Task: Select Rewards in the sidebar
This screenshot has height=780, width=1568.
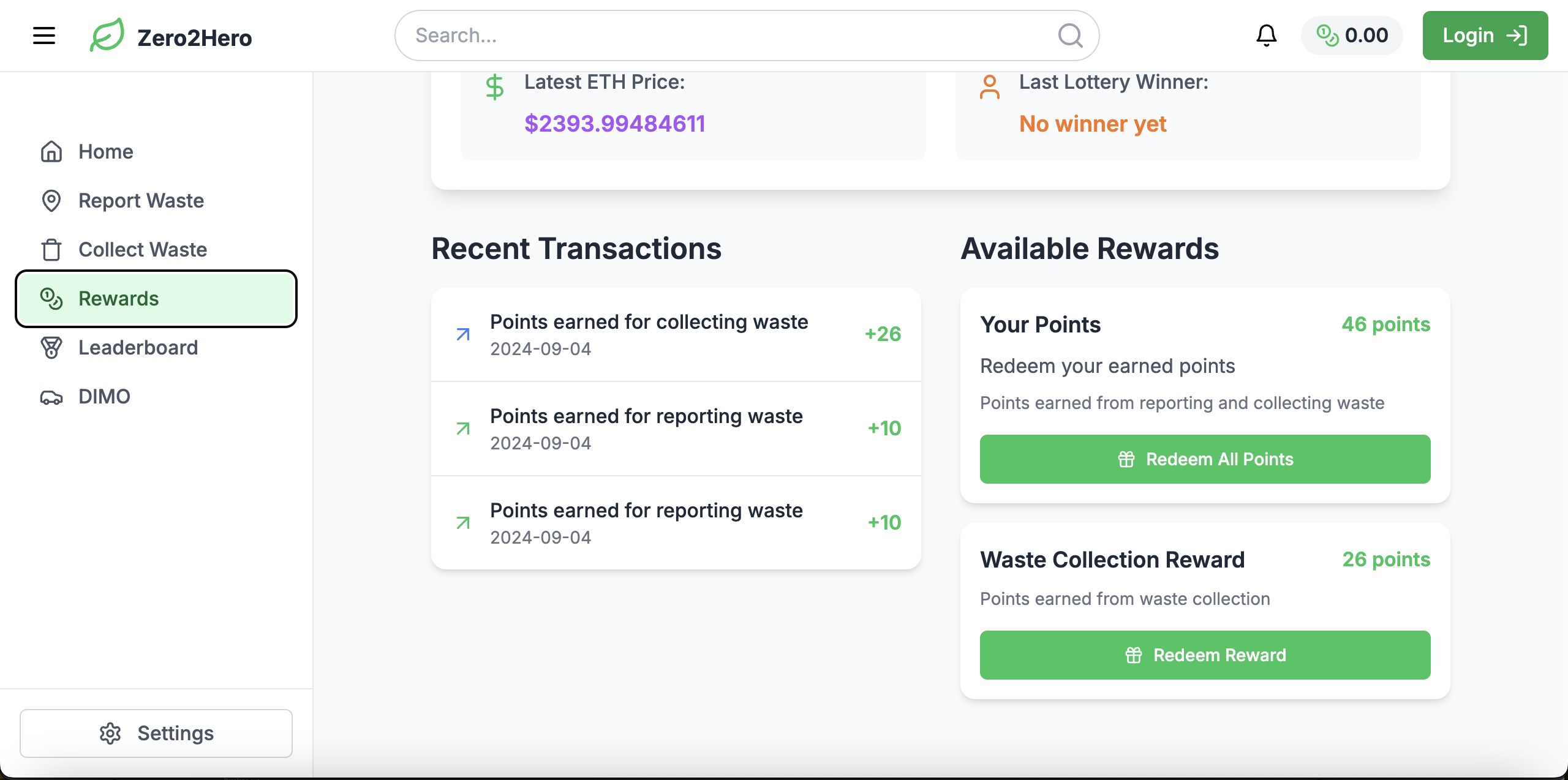Action: tap(156, 299)
